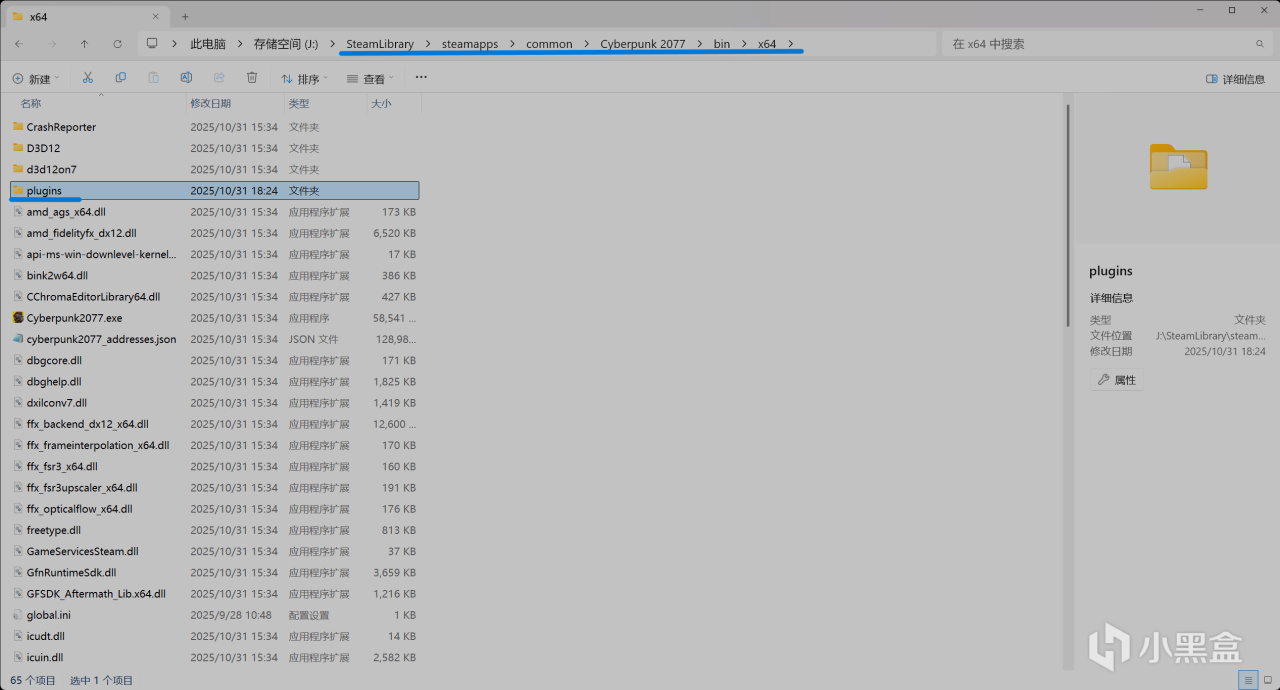Expand chevron after SteamLibrary in path

pyautogui.click(x=427, y=44)
